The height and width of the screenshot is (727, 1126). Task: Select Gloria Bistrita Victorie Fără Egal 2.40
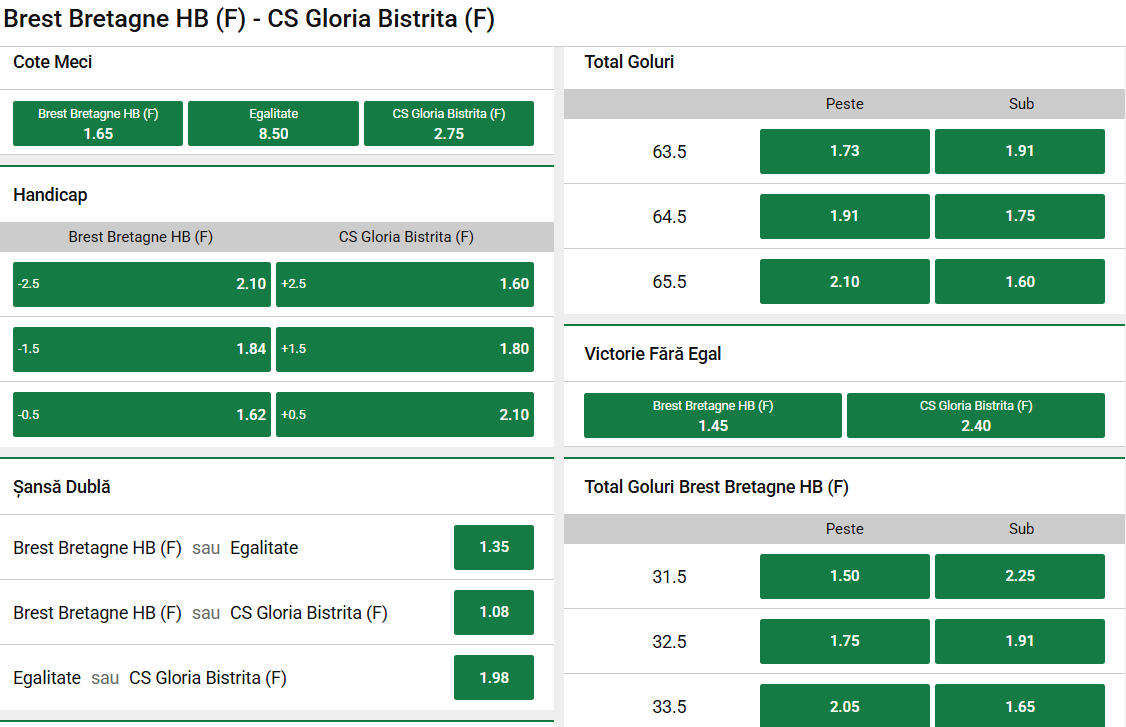click(x=976, y=415)
